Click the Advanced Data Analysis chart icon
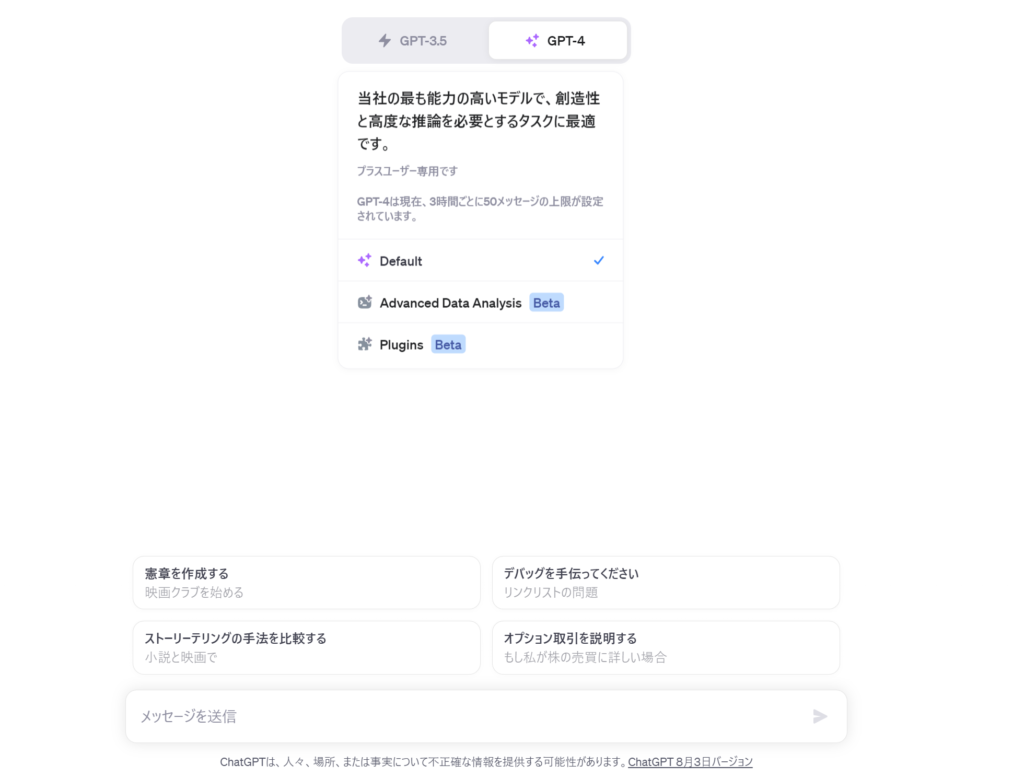Viewport: 1024px width, 777px height. [364, 302]
